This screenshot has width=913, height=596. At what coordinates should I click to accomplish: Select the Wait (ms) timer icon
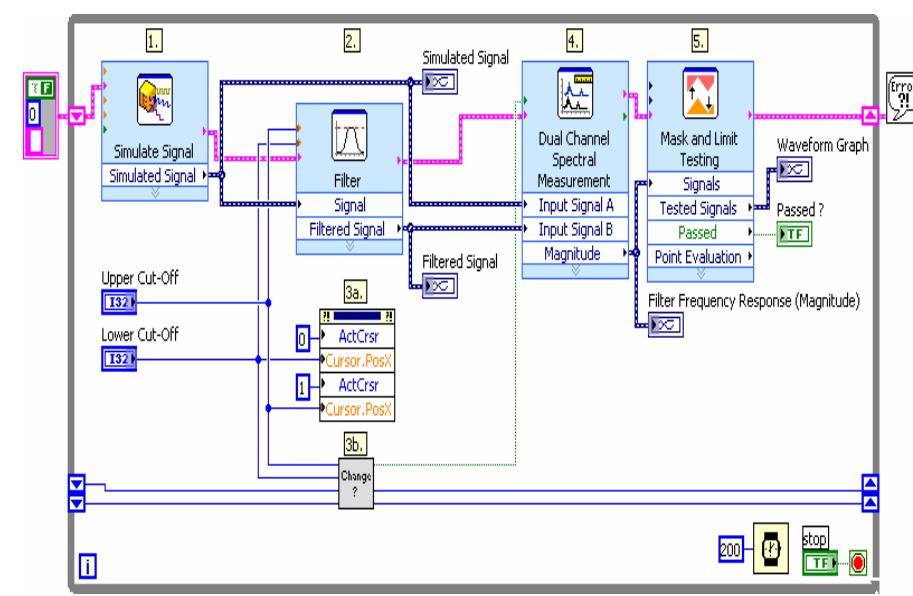(771, 548)
